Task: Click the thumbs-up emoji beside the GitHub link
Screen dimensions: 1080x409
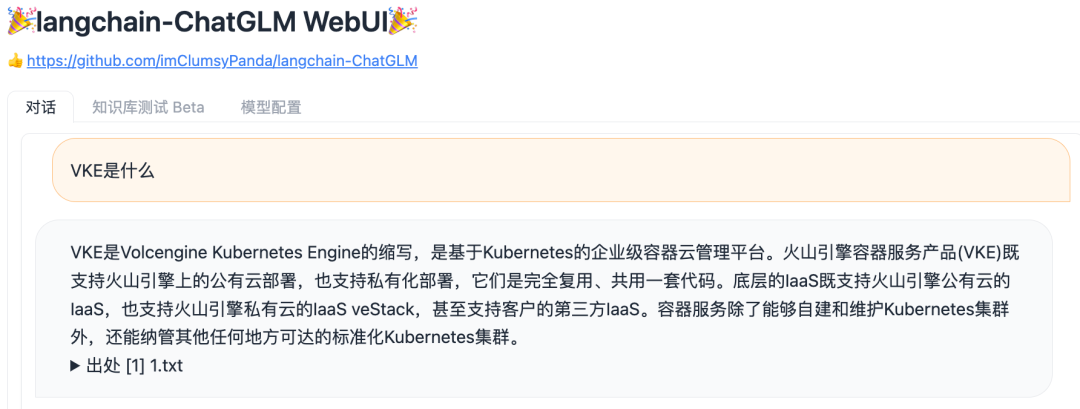Action: click(15, 61)
